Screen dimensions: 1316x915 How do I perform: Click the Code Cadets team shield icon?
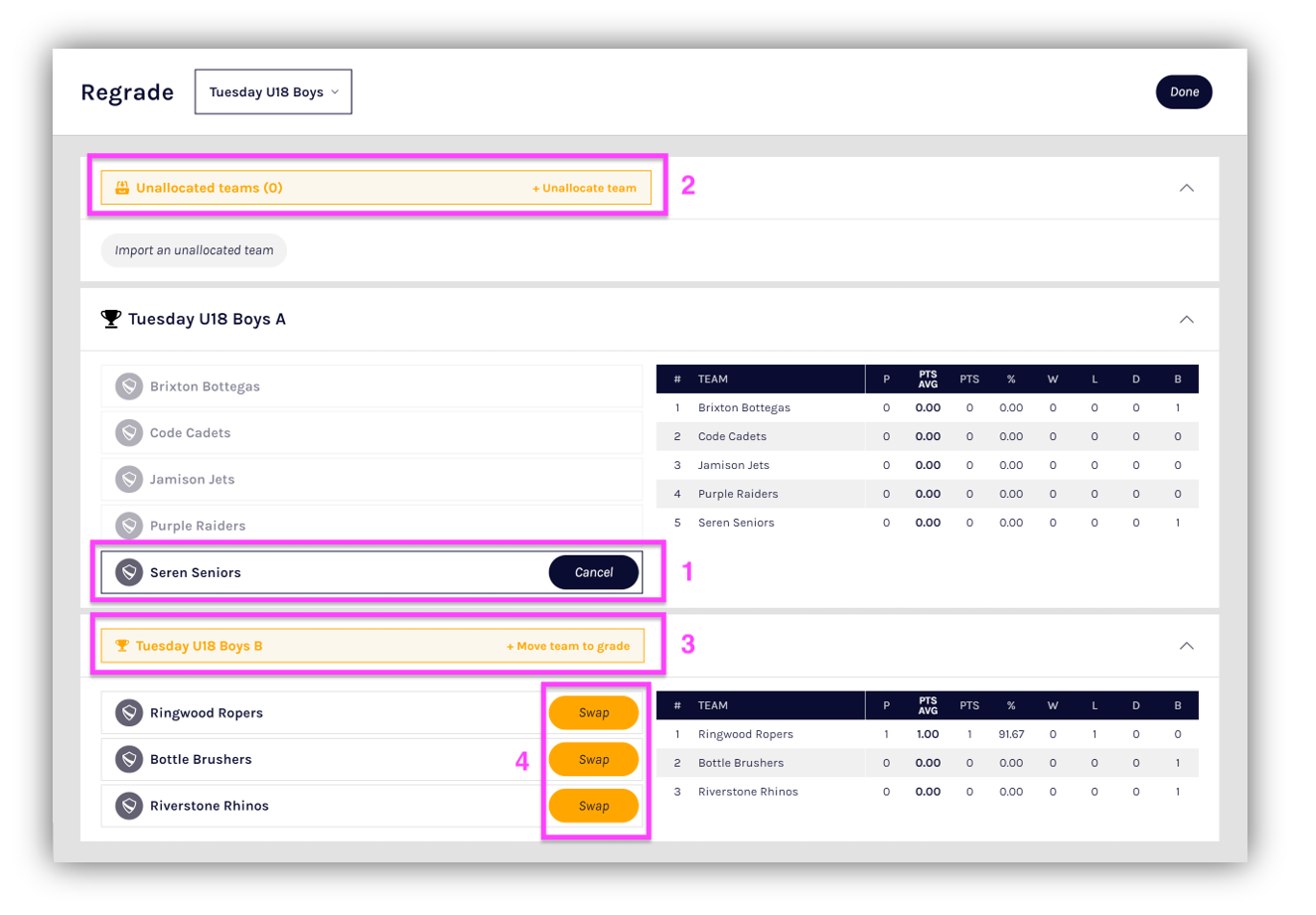click(129, 433)
